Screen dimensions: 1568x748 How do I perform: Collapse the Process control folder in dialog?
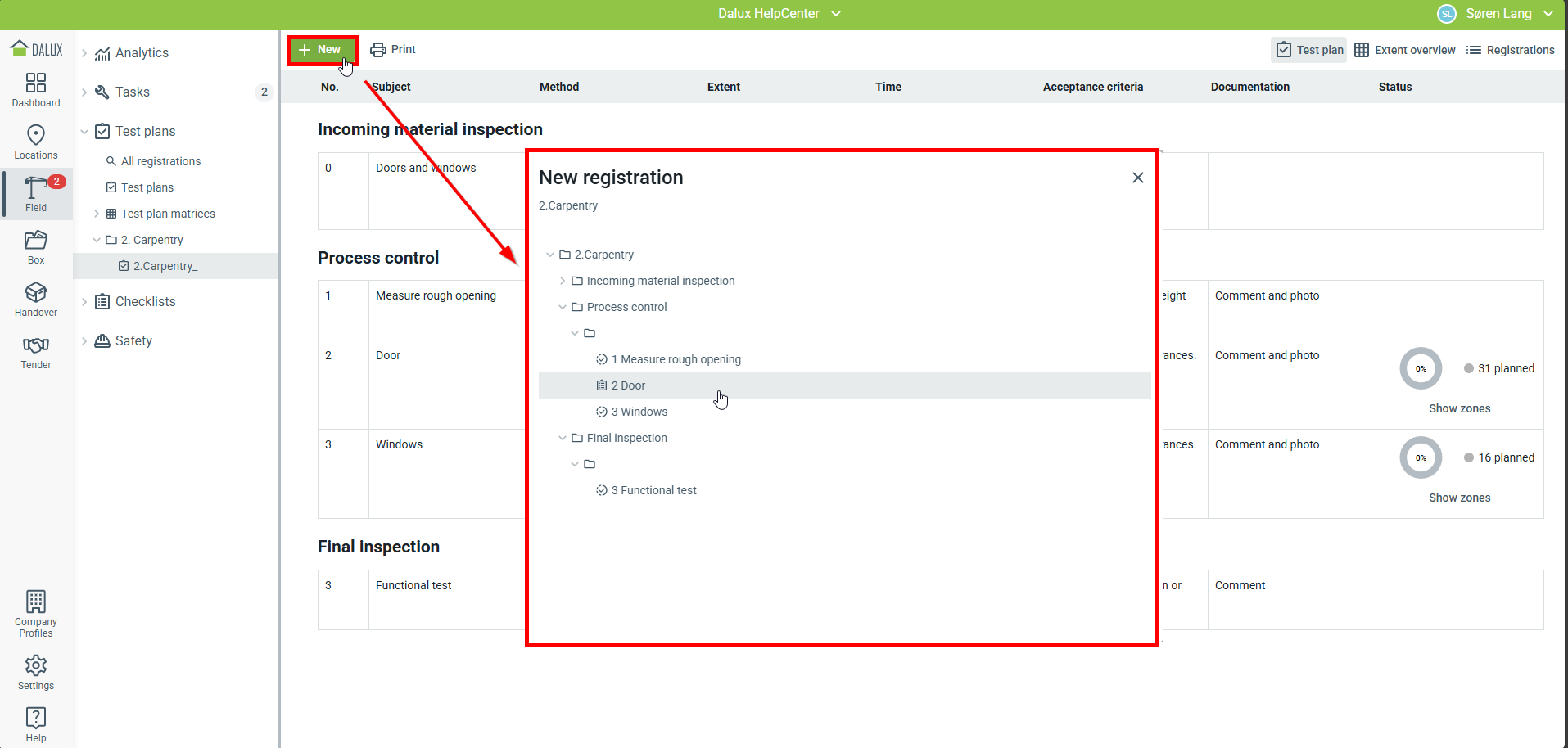coord(563,307)
